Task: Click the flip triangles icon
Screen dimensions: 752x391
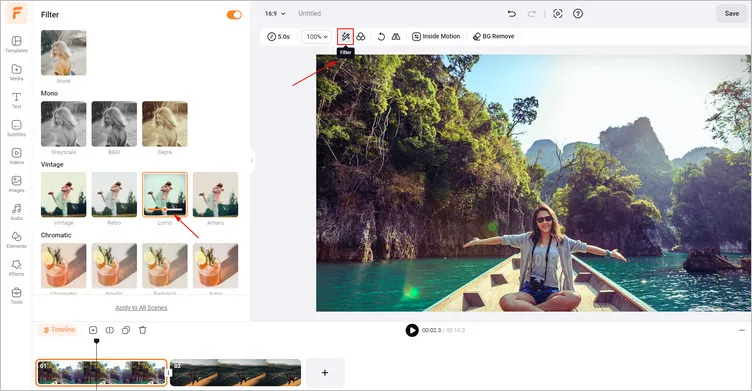Action: 396,36
